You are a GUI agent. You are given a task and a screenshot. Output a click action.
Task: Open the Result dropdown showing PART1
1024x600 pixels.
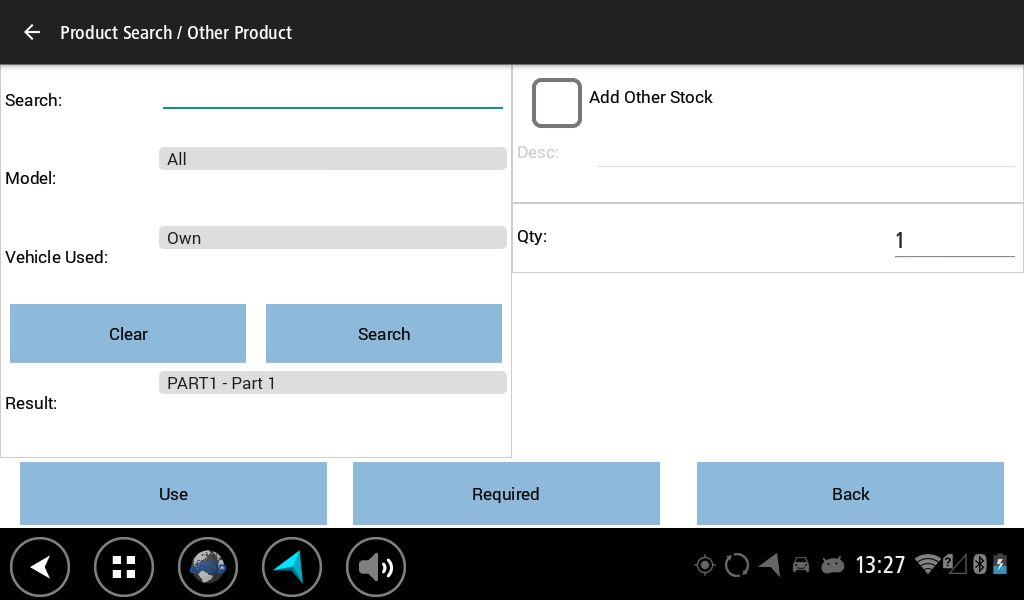[x=332, y=383]
